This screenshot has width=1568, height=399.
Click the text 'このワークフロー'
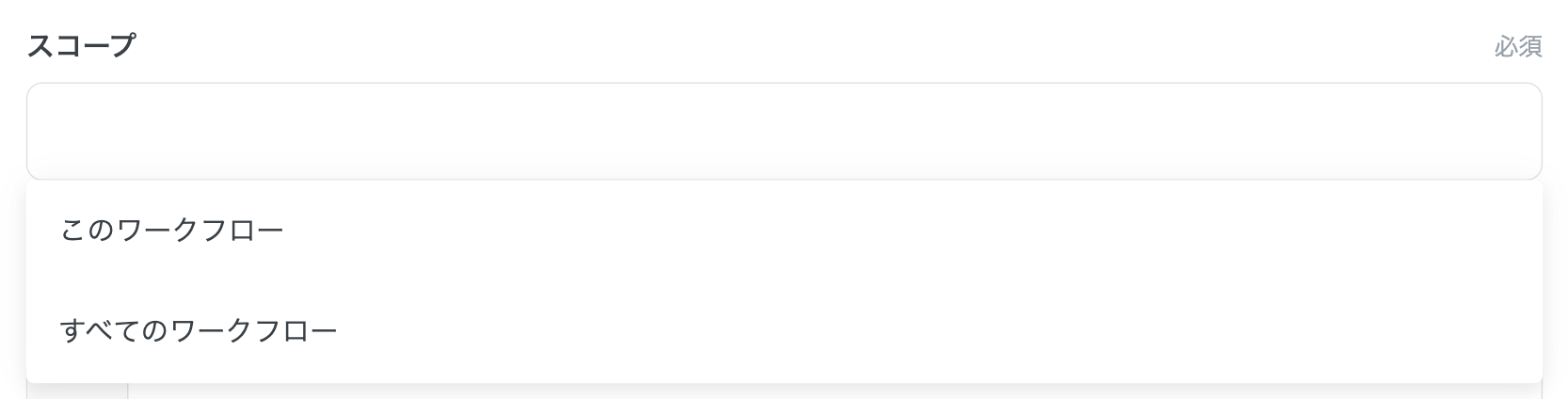(172, 231)
